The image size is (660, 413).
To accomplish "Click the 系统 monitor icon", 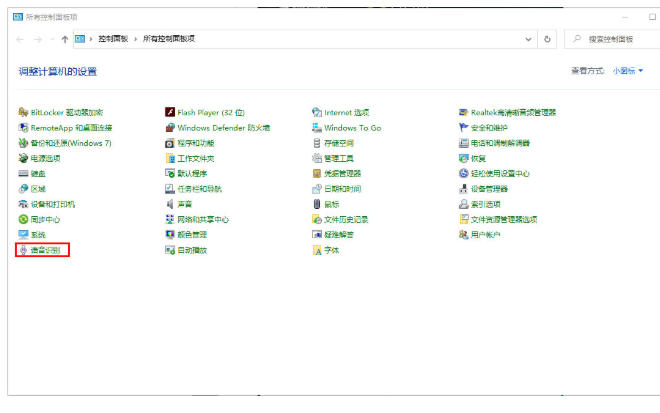I will [23, 234].
